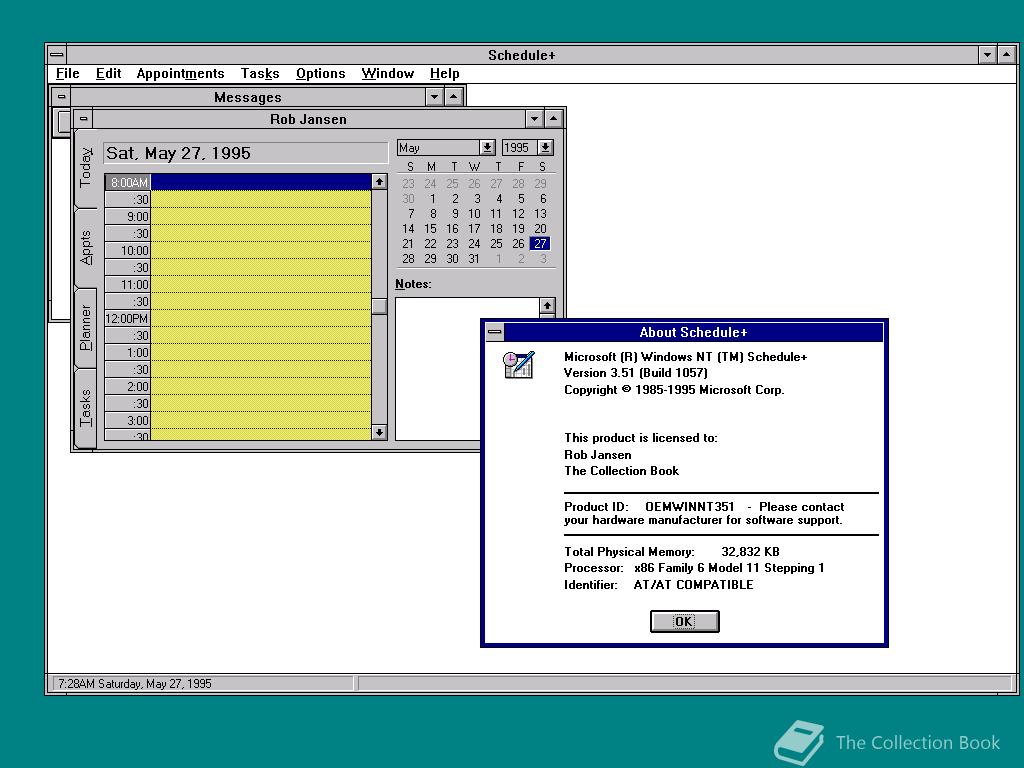The image size is (1024, 768).
Task: Select the 1:00 time slot
Action: pyautogui.click(x=238, y=352)
